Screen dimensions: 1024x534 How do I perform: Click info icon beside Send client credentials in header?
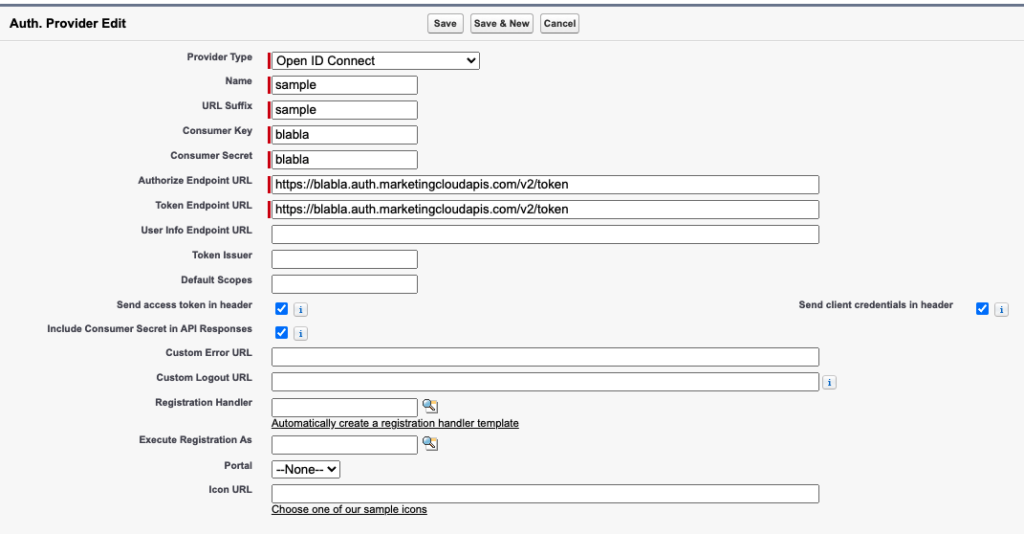(x=1001, y=310)
